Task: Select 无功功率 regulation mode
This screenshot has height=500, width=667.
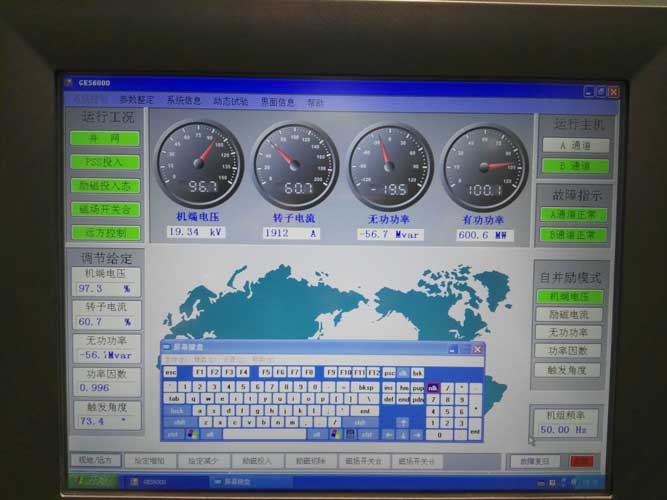Action: pyautogui.click(x=569, y=333)
